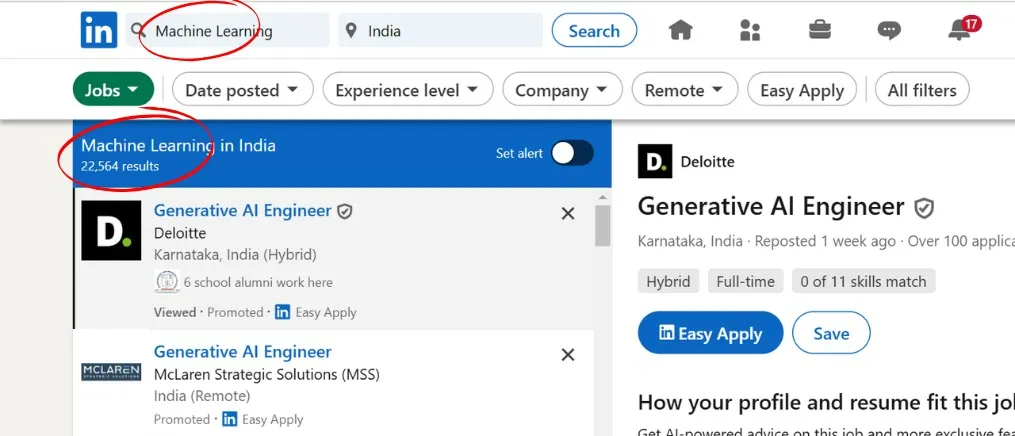This screenshot has width=1015, height=436.
Task: Open Notifications bell with 17 badge
Action: click(959, 31)
